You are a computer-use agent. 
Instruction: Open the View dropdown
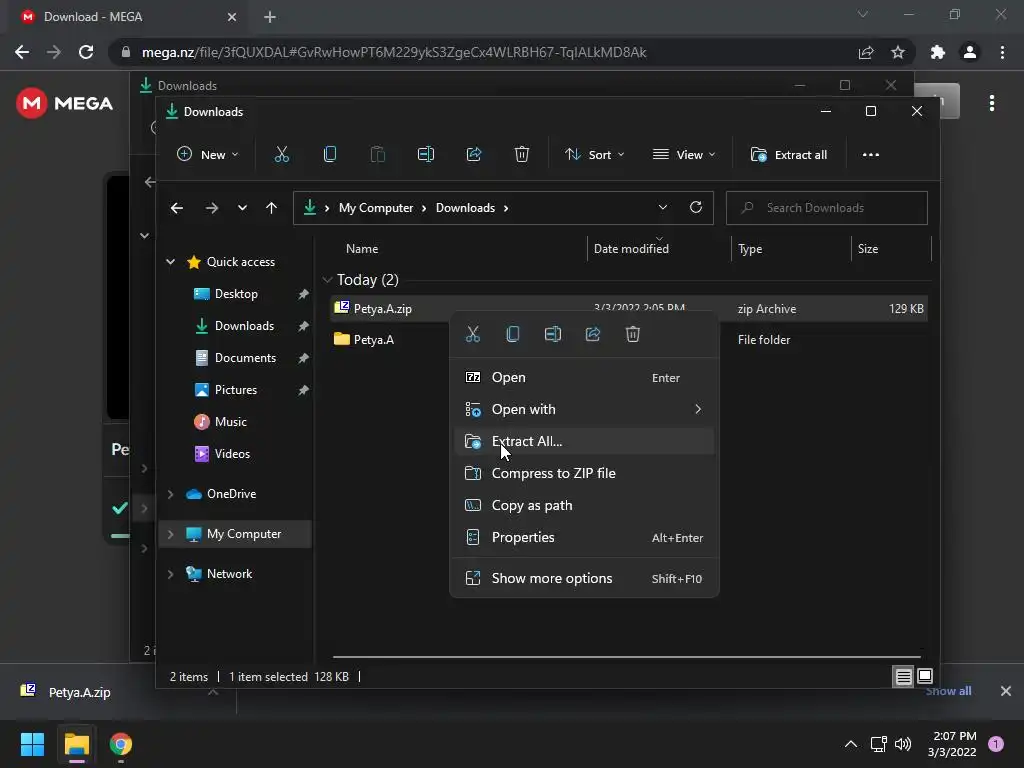[x=684, y=155]
